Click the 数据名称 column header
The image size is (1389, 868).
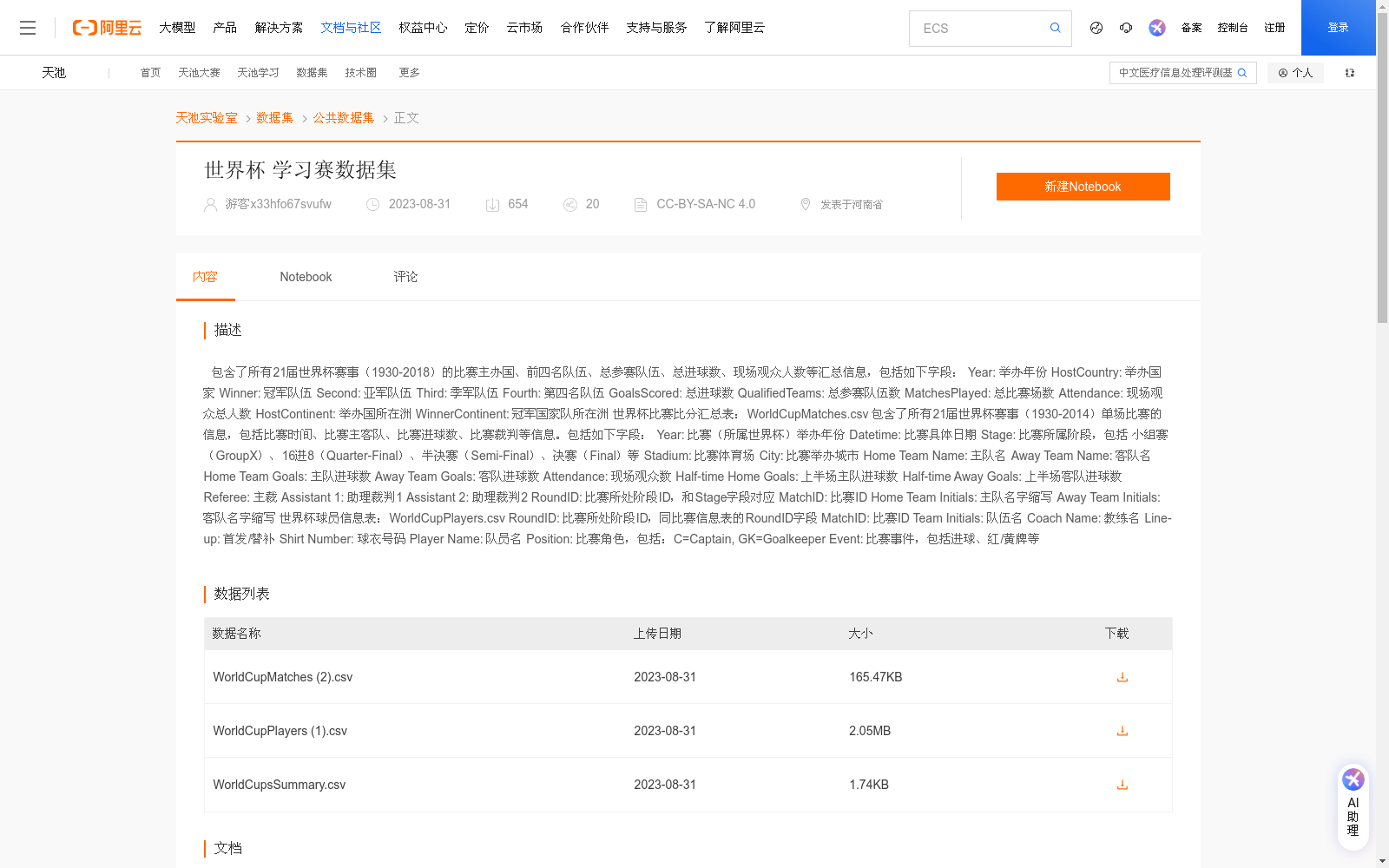point(236,634)
